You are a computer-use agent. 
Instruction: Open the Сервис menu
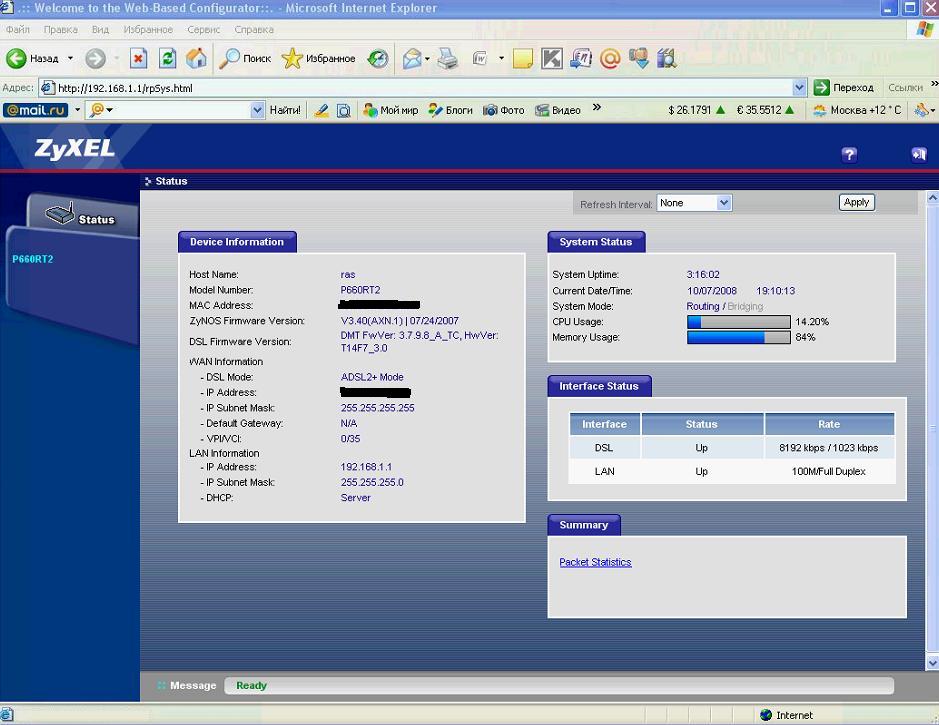coord(204,29)
